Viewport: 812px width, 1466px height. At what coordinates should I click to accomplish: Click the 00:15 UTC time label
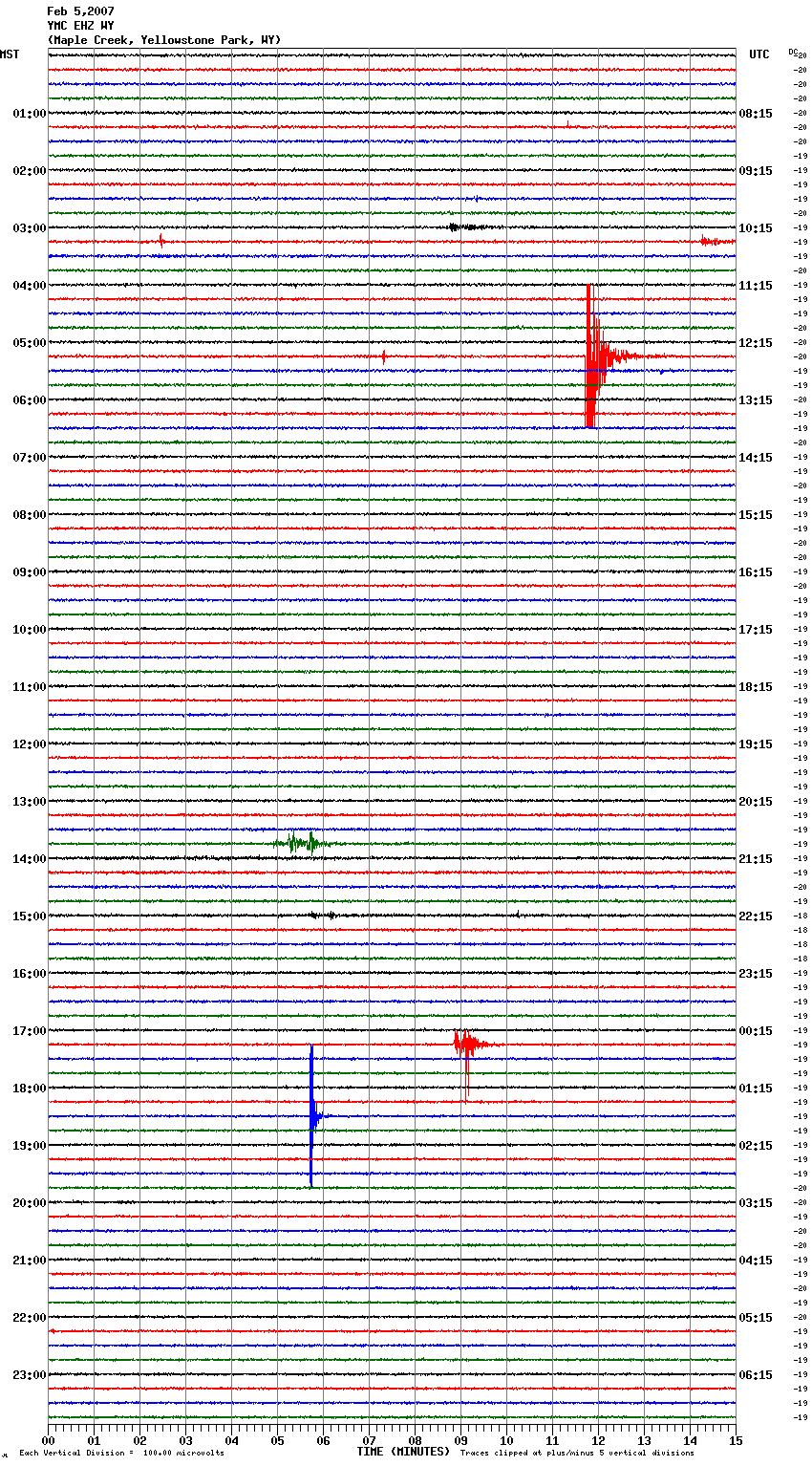point(756,1031)
